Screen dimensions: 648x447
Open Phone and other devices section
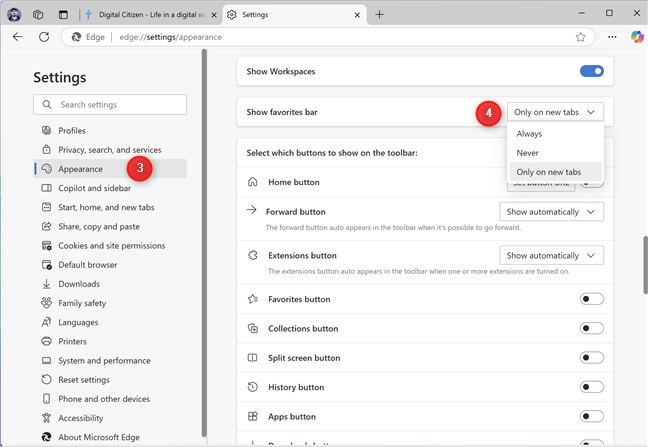110,399
